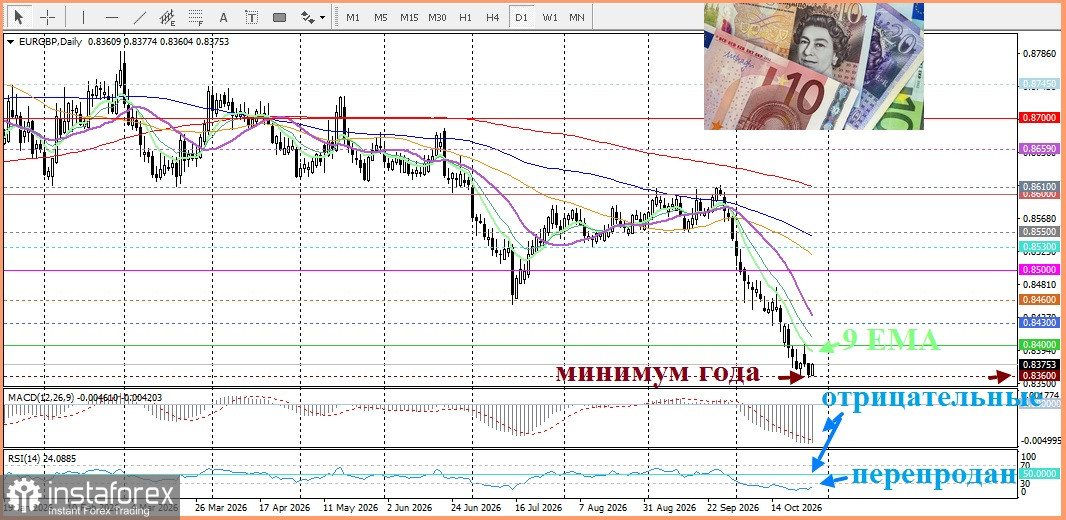
Task: Activate the crosshair tool
Action: [48, 17]
